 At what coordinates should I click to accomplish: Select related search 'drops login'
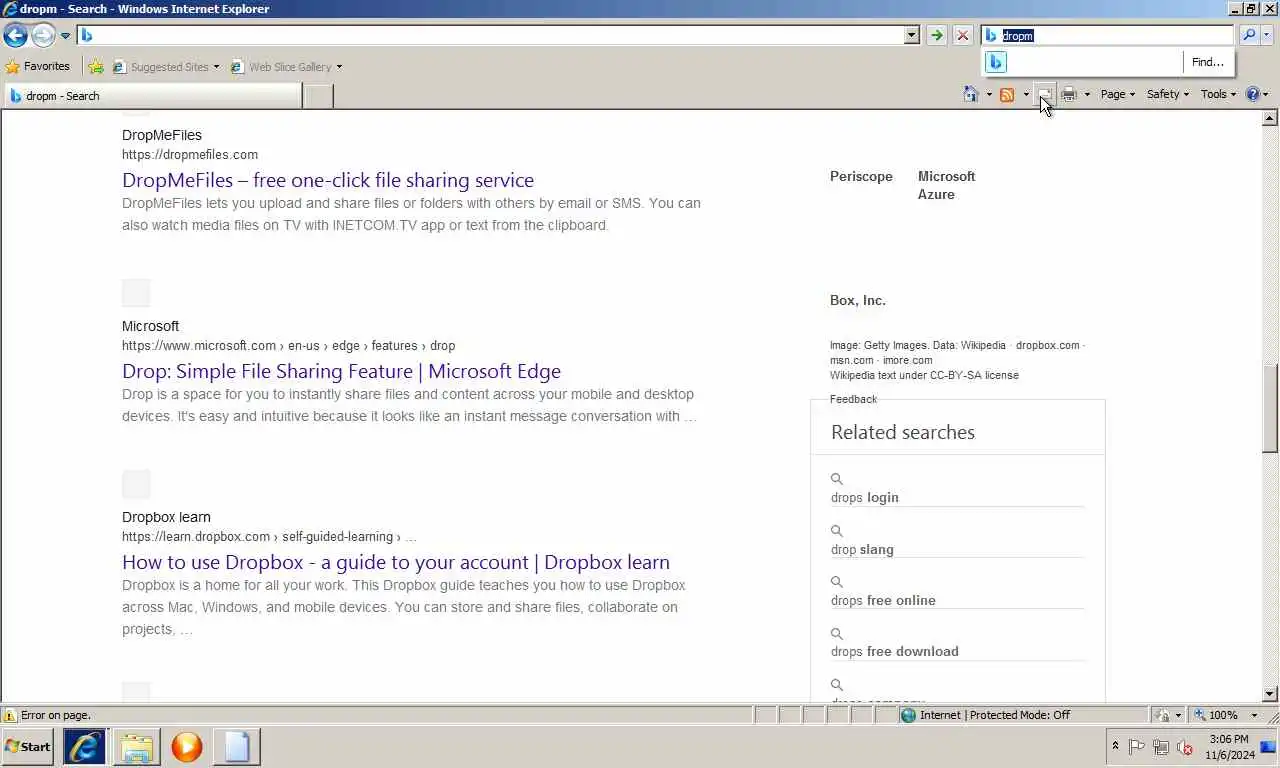865,497
